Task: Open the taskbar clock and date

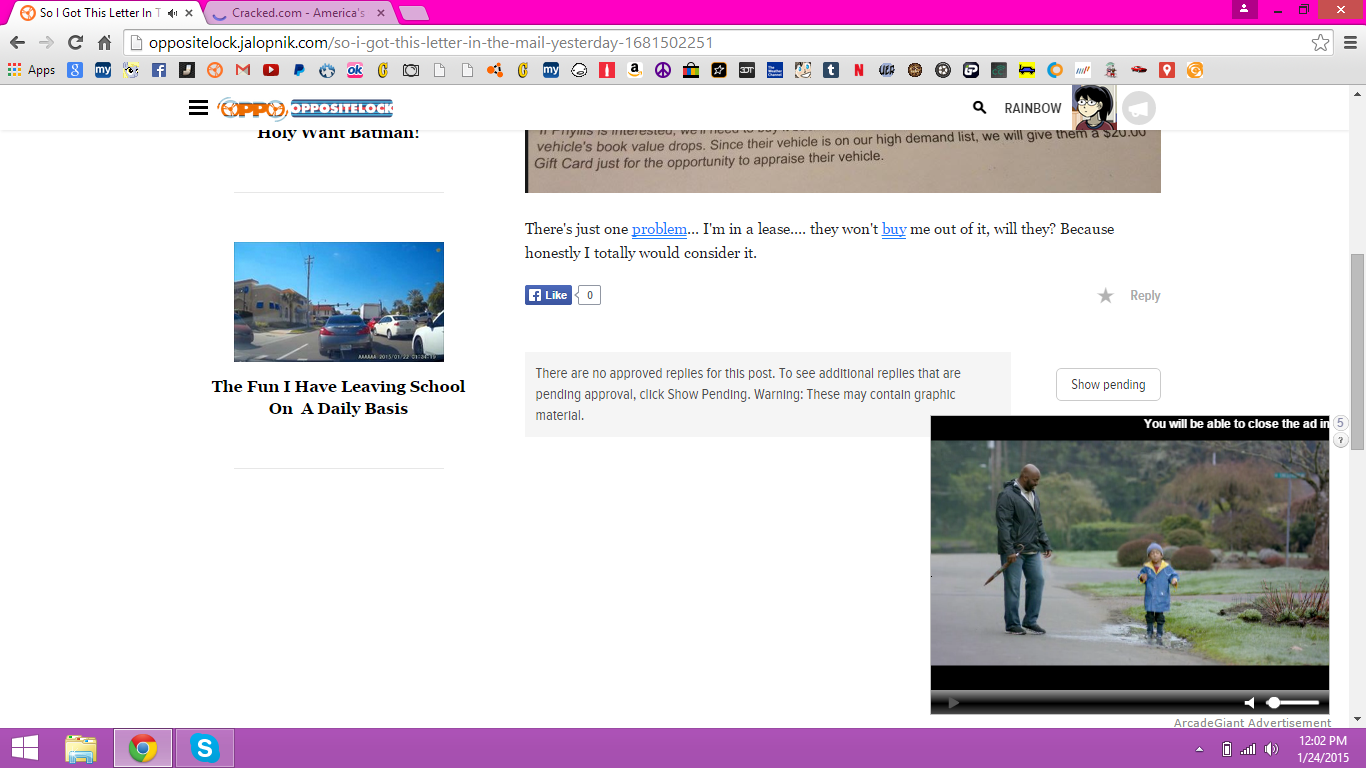Action: [x=1322, y=748]
